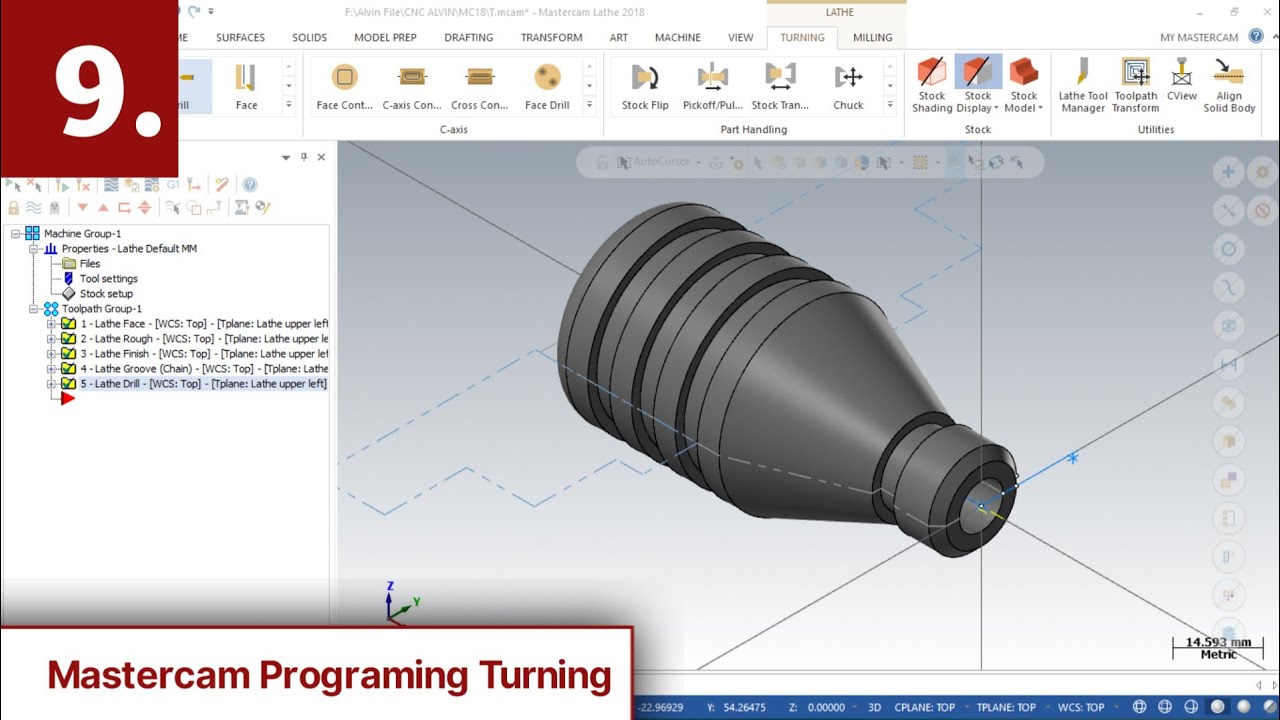Open the Toolpaths Manager panel options arrow
The height and width of the screenshot is (720, 1280).
pyautogui.click(x=286, y=157)
